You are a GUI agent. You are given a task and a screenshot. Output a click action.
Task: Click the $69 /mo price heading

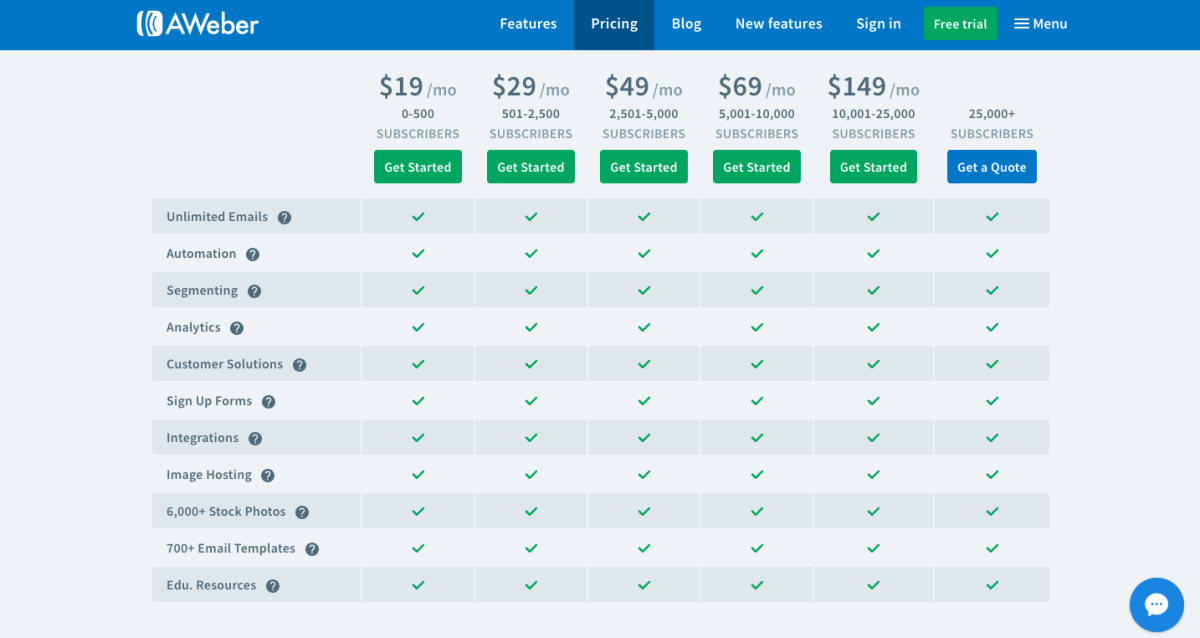click(757, 87)
